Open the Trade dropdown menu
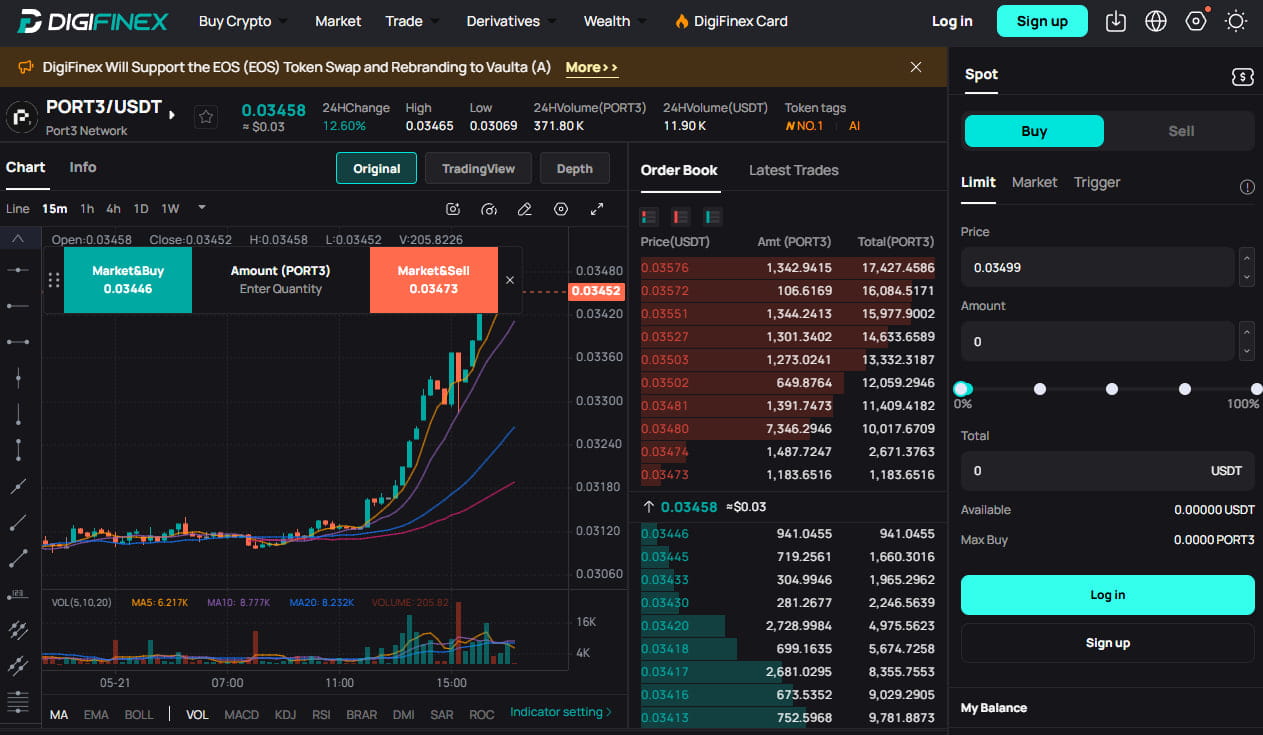 [x=412, y=21]
